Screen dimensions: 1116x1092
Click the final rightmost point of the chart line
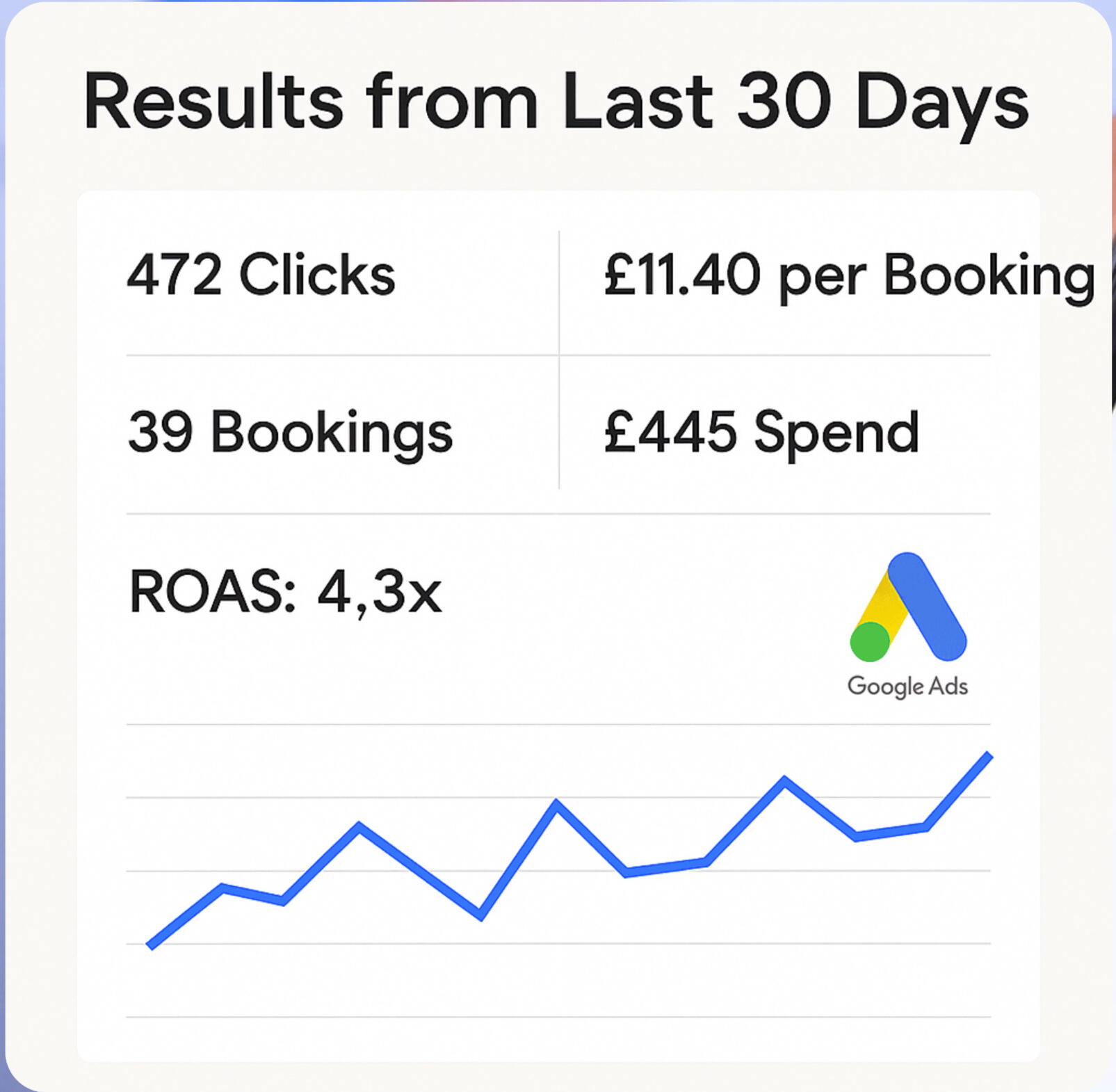click(x=989, y=755)
